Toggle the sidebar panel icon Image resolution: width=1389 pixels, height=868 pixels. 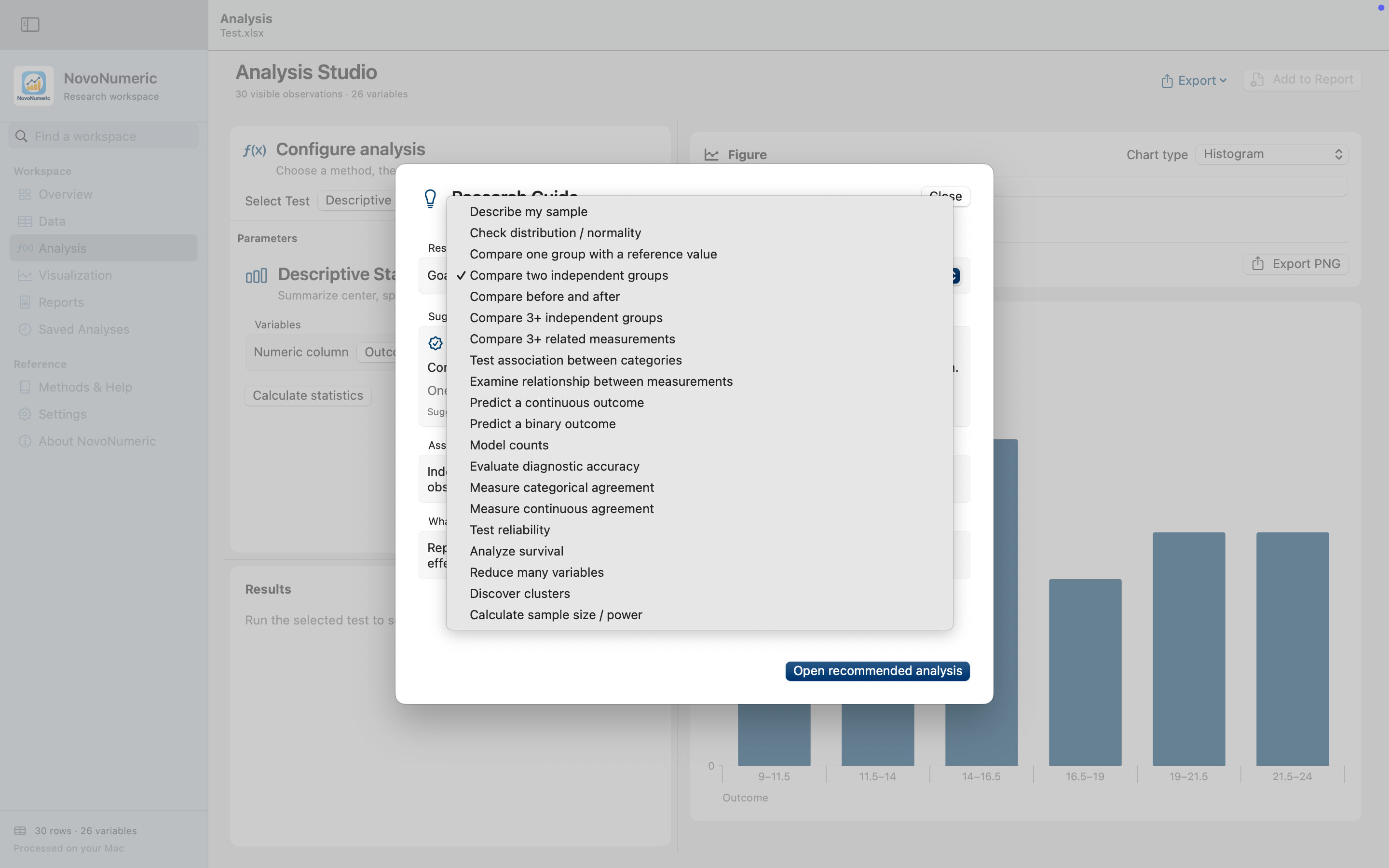(30, 25)
